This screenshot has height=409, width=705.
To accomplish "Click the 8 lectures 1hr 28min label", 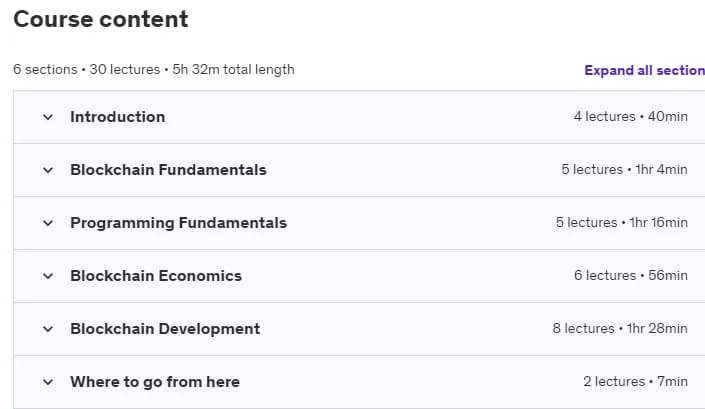I will coord(620,329).
